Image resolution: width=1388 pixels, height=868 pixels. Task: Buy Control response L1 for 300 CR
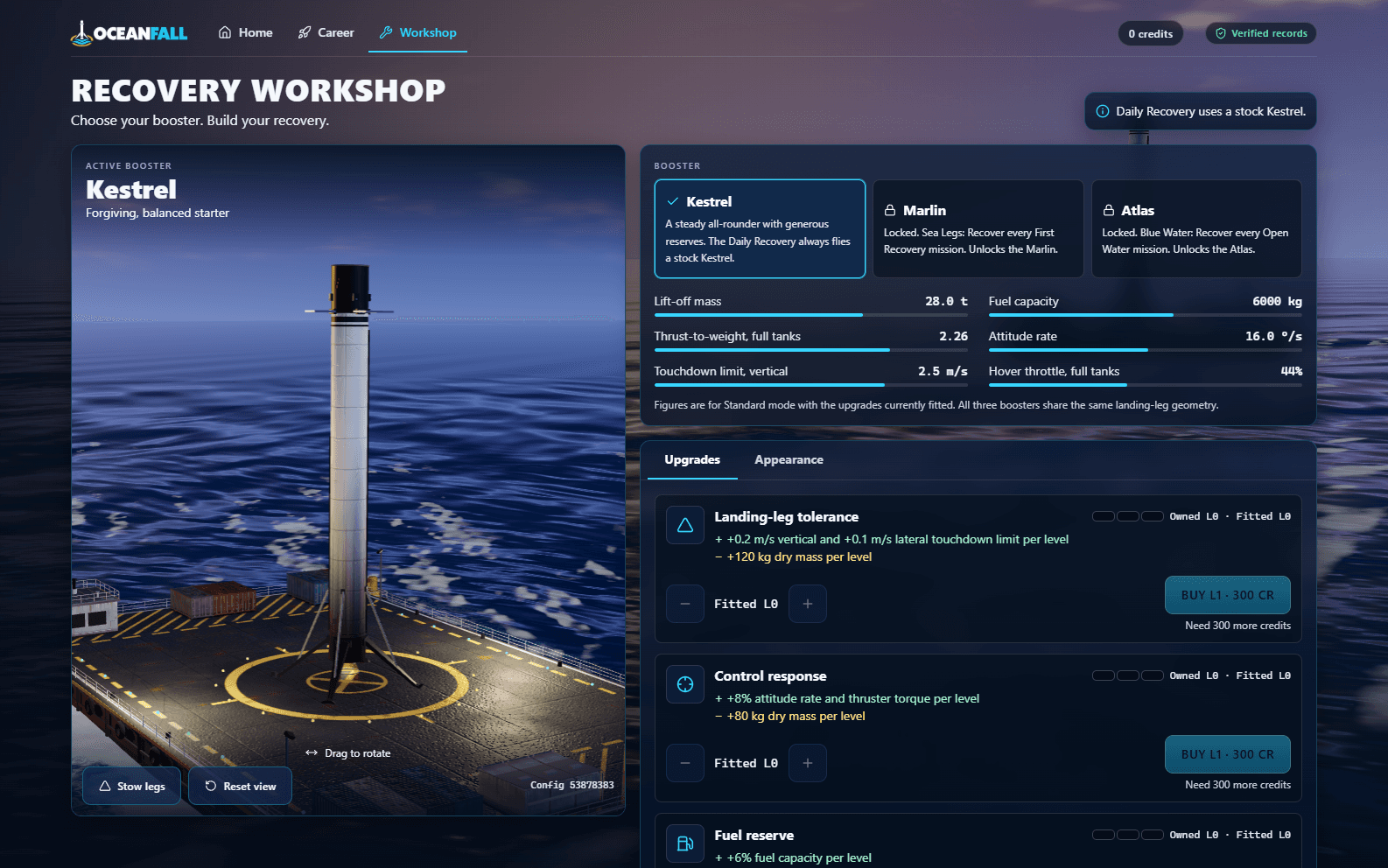[x=1228, y=754]
